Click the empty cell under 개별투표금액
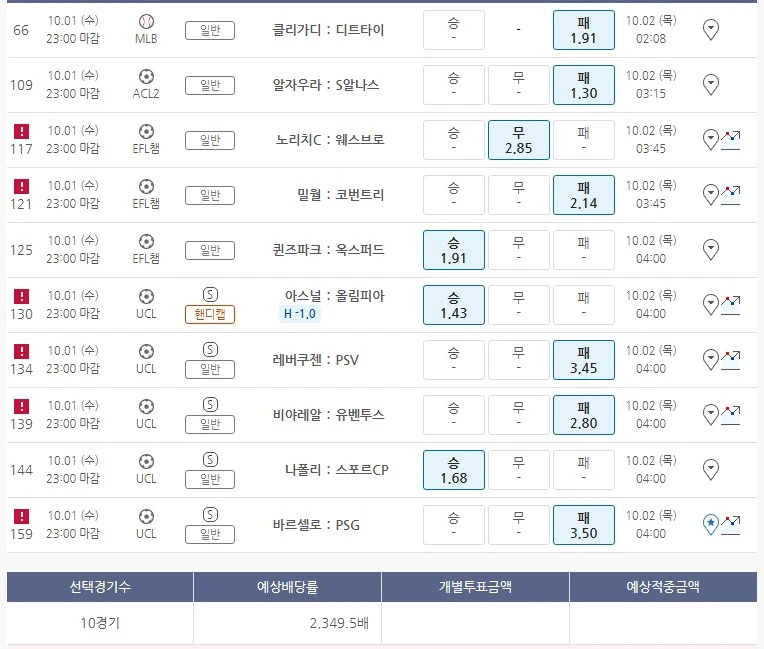 (475, 623)
